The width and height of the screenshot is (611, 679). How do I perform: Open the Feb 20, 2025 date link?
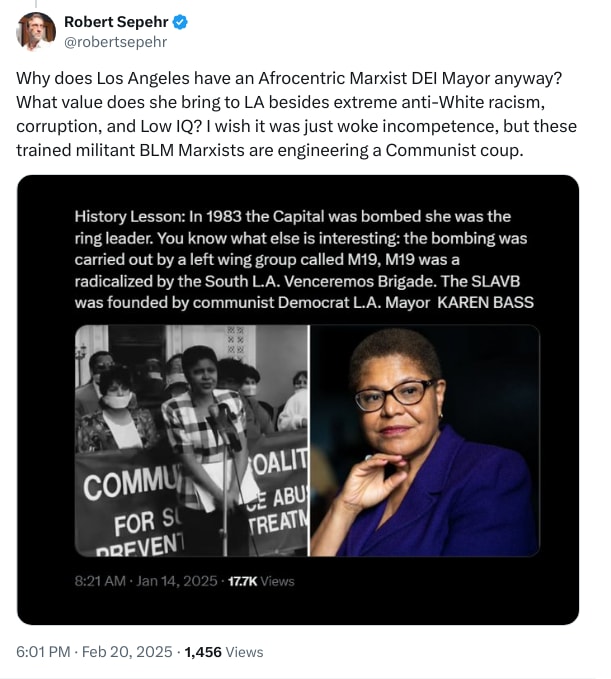click(x=127, y=652)
